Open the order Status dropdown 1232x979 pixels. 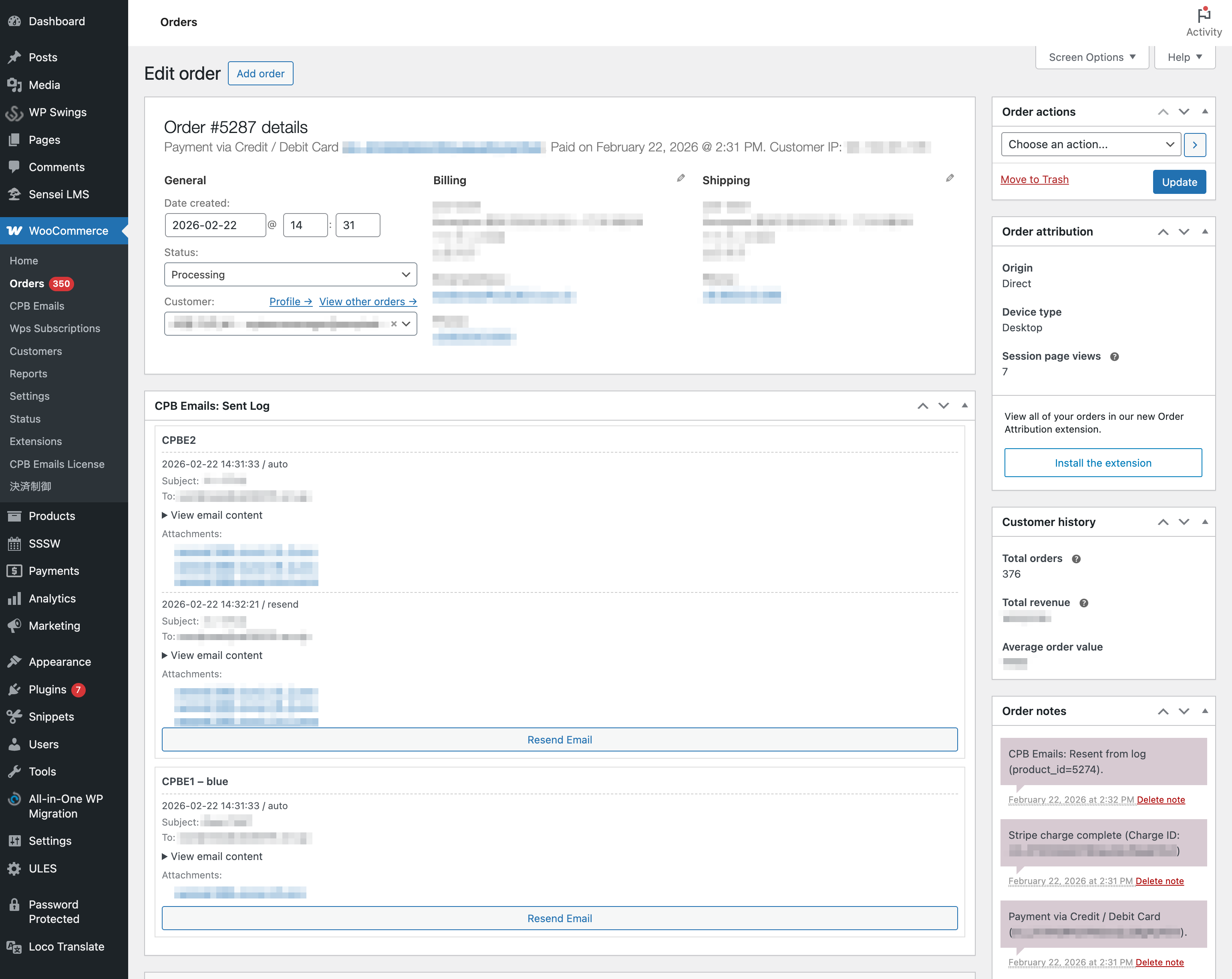click(x=290, y=275)
